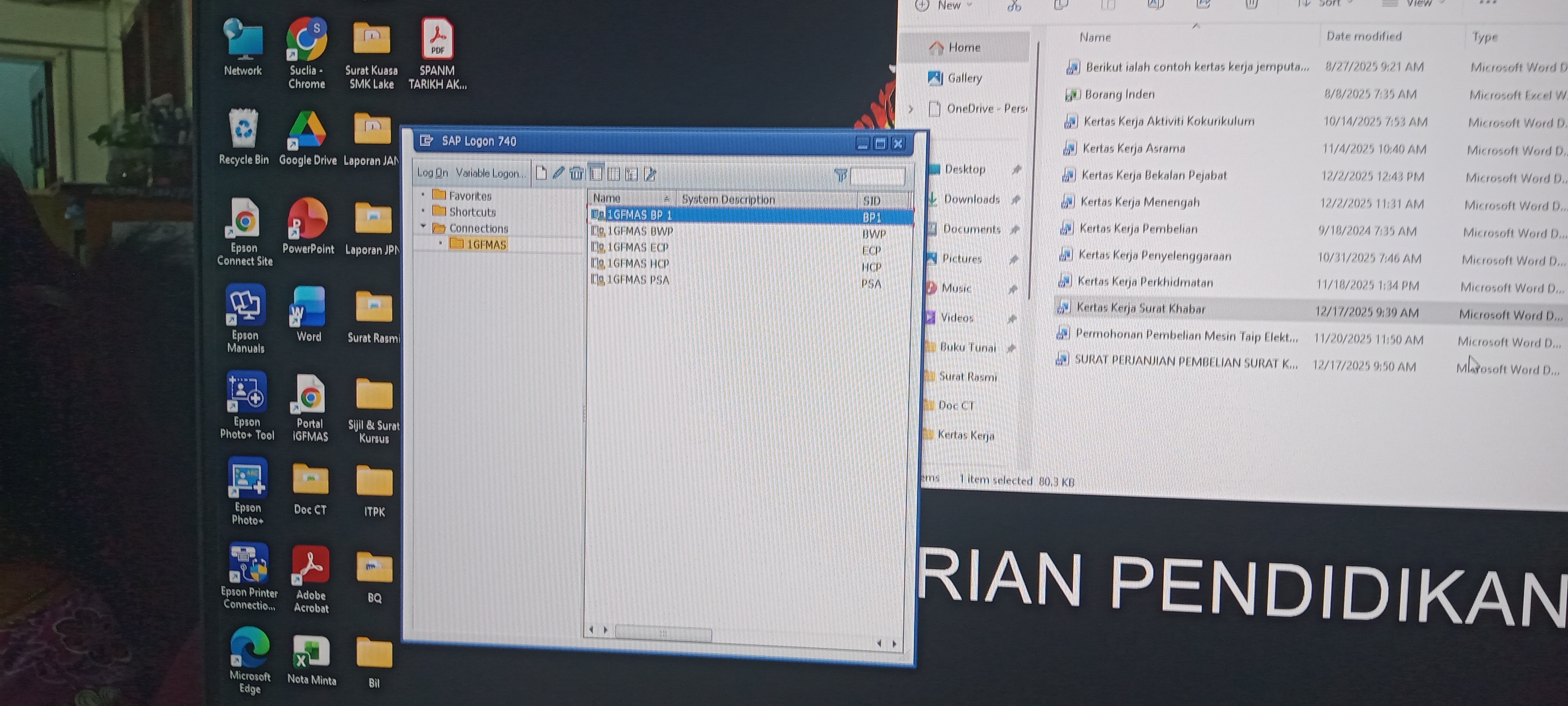The width and height of the screenshot is (1568, 706).
Task: Select Shortcuts folder in SAP tree
Action: [x=464, y=212]
